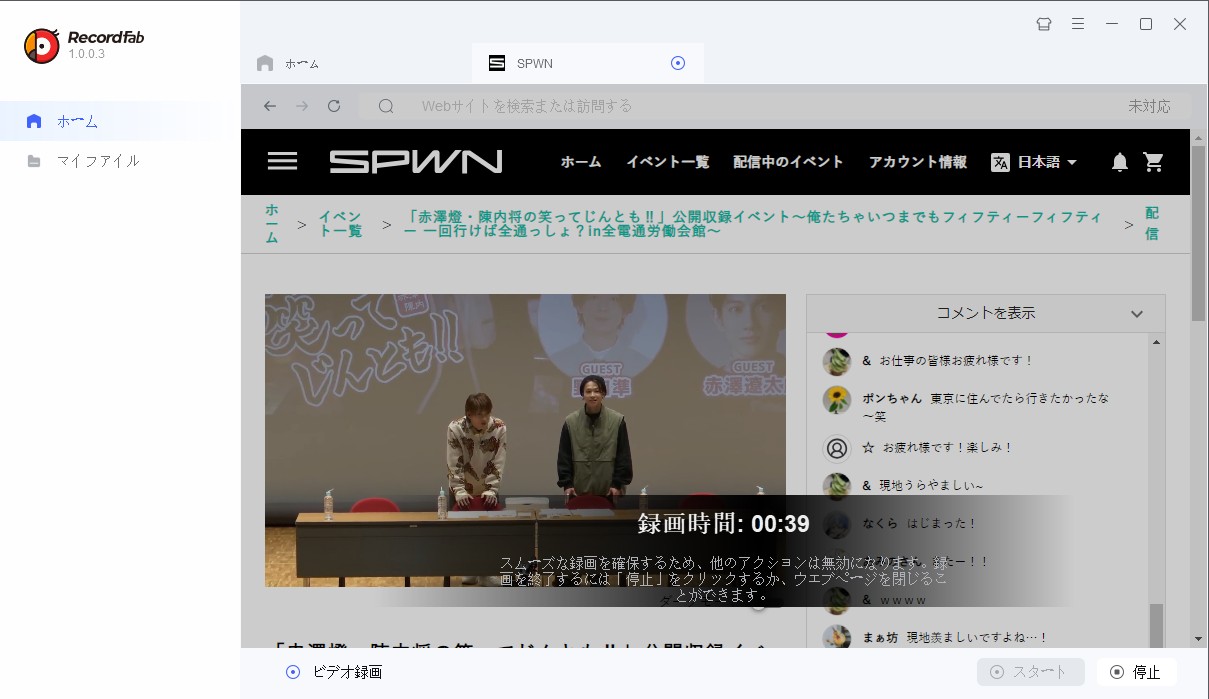This screenshot has width=1209, height=699.
Task: Open the shopping cart icon
Action: (x=1154, y=162)
